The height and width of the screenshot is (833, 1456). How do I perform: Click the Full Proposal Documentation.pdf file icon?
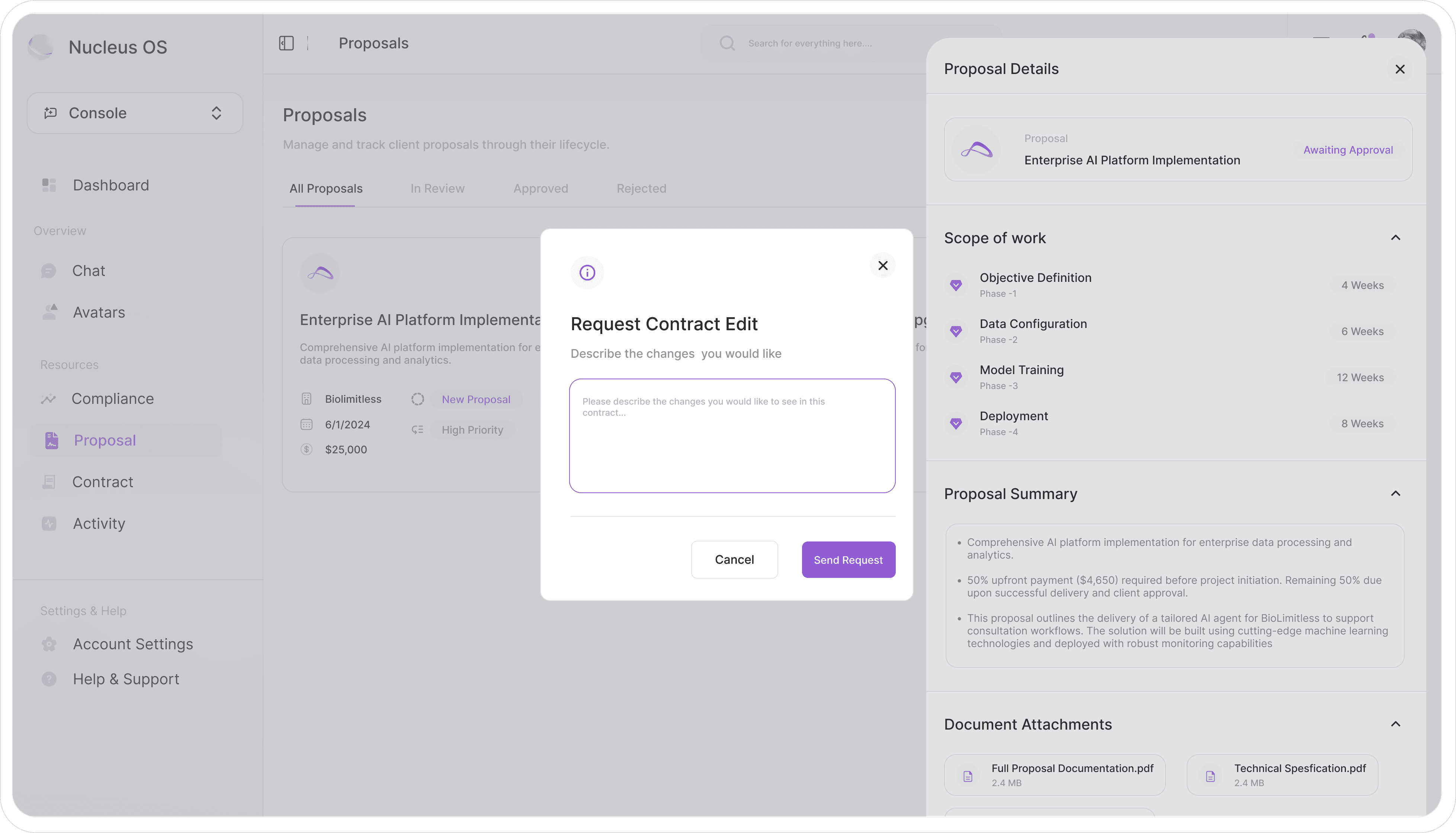[968, 776]
